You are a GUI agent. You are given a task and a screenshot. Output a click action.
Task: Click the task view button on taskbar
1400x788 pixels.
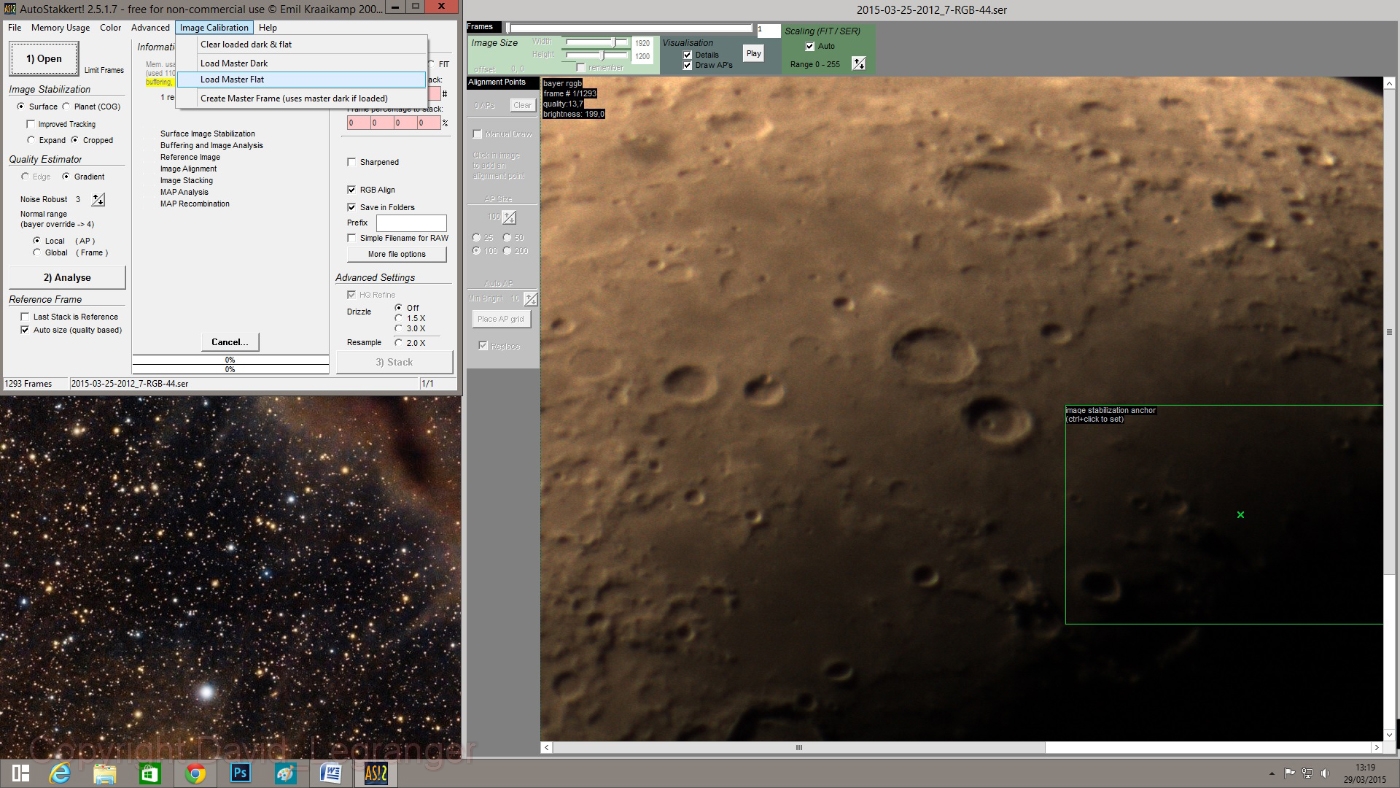pyautogui.click(x=20, y=773)
